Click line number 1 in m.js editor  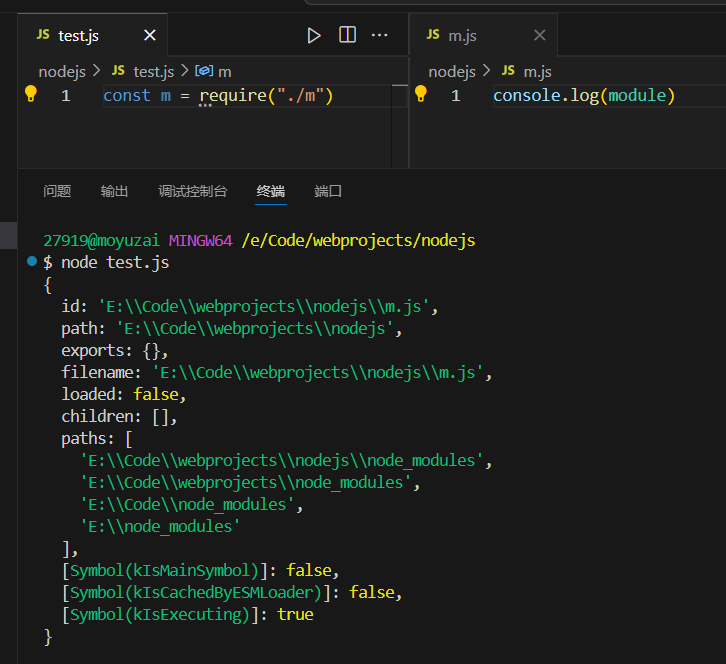tap(455, 96)
